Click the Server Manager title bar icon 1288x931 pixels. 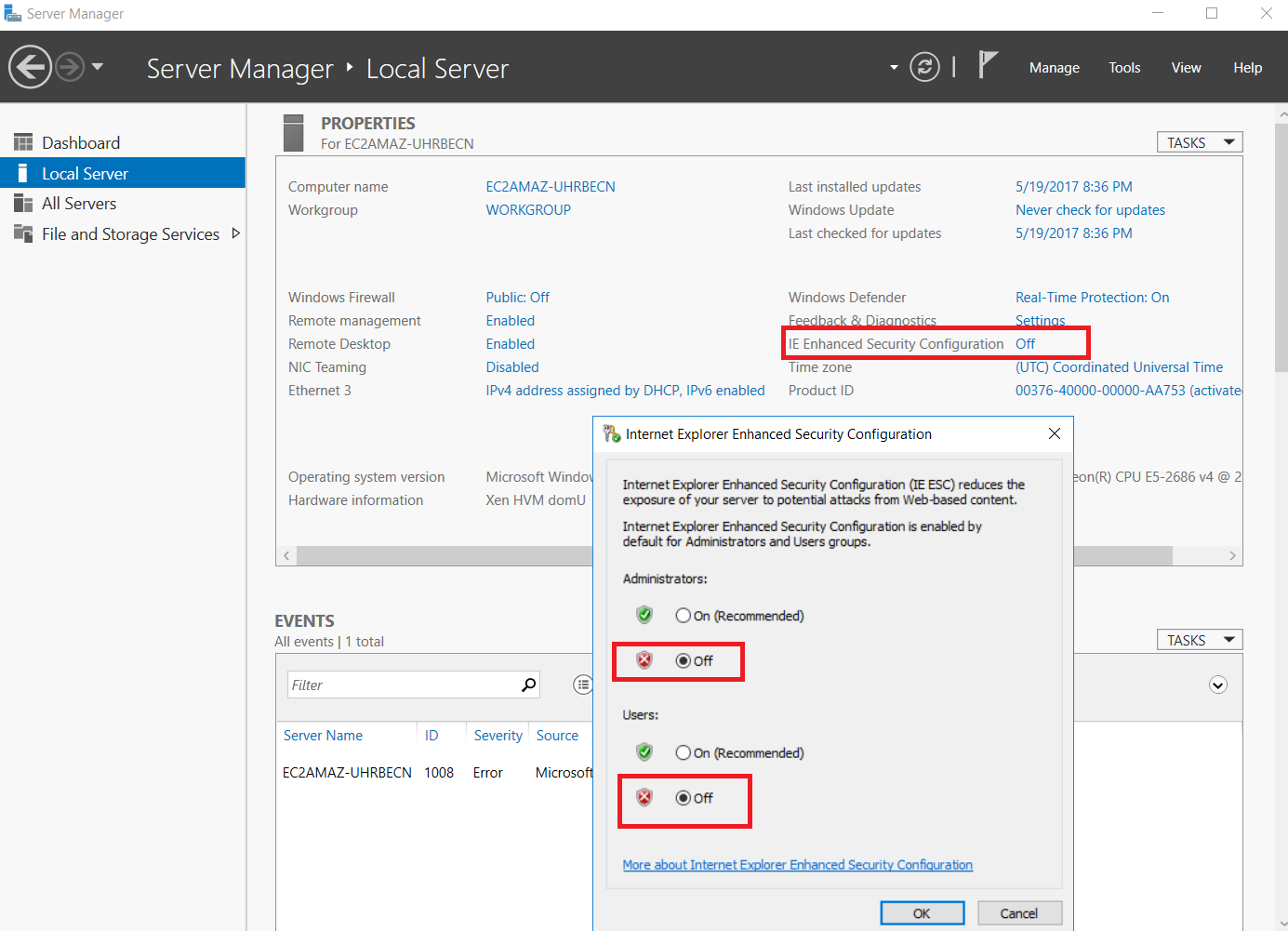(12, 13)
